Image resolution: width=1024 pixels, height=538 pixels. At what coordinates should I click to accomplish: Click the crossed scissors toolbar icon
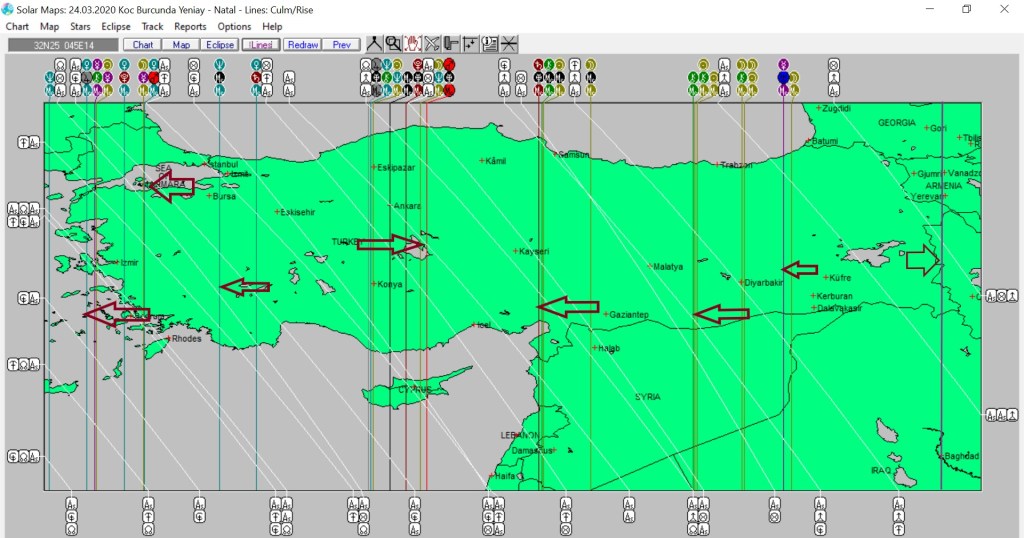click(x=432, y=44)
